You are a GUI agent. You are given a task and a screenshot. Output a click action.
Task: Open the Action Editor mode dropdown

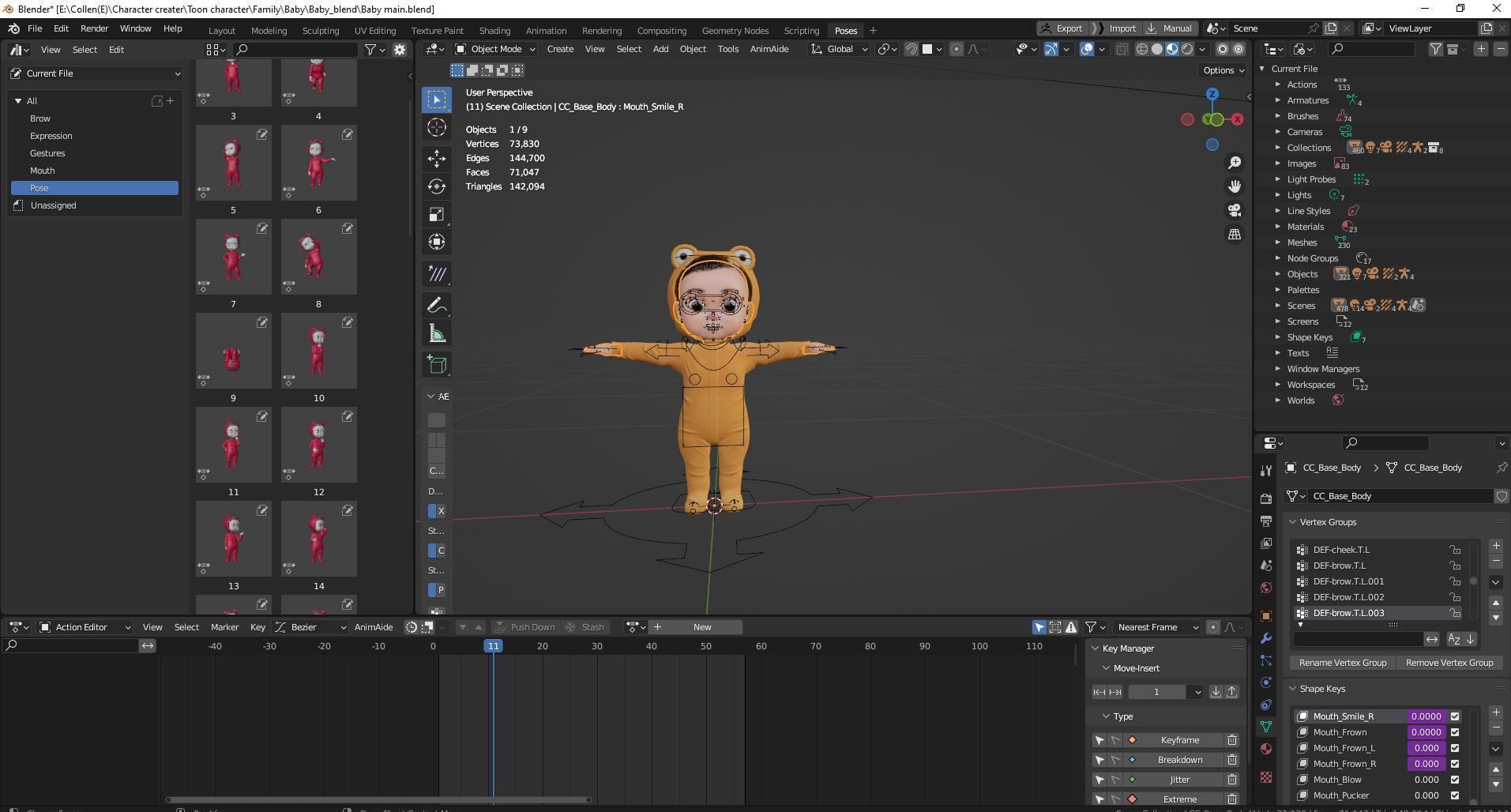point(85,627)
